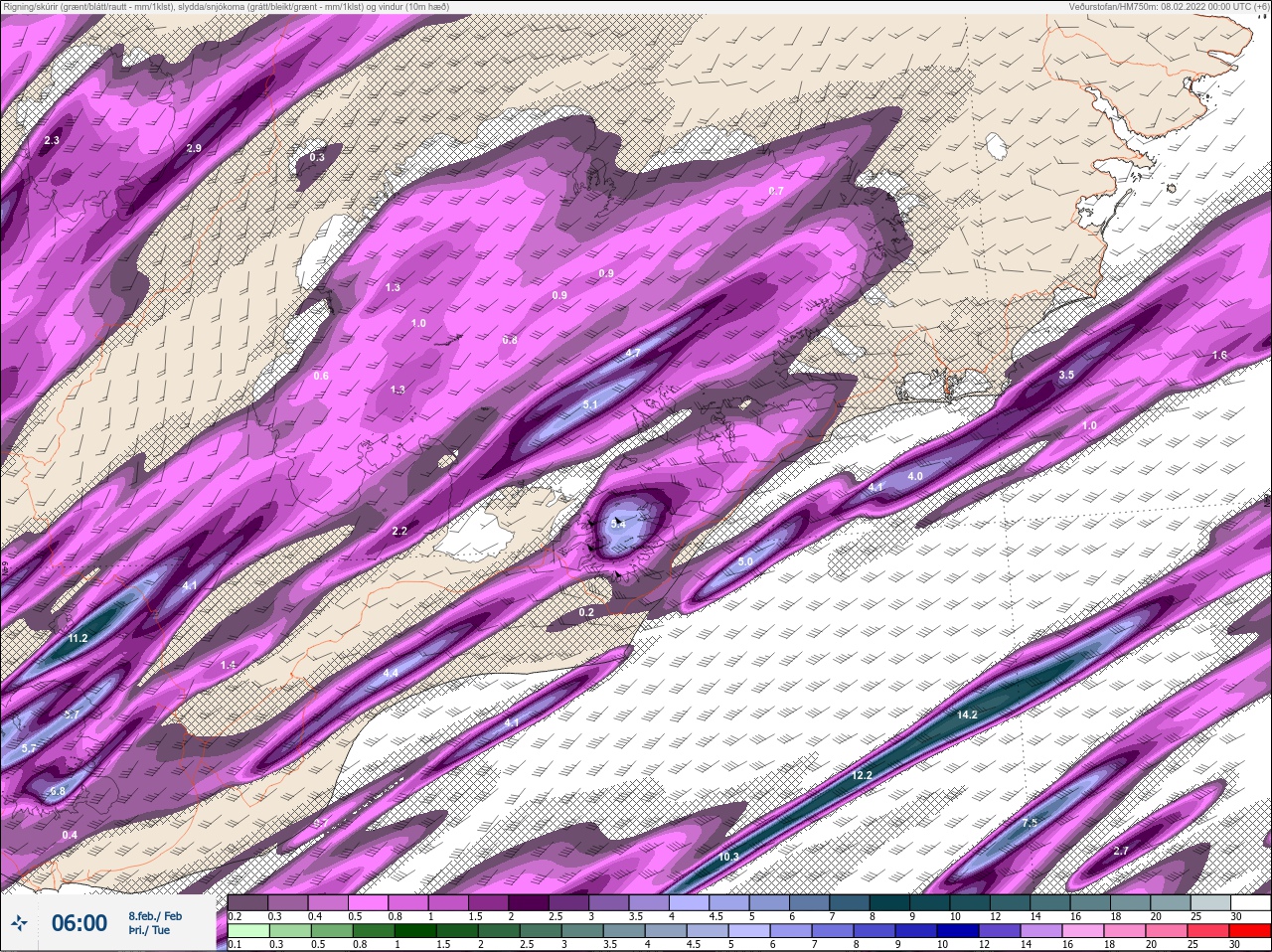Click the 1.6 value label on the map

pos(1219,356)
